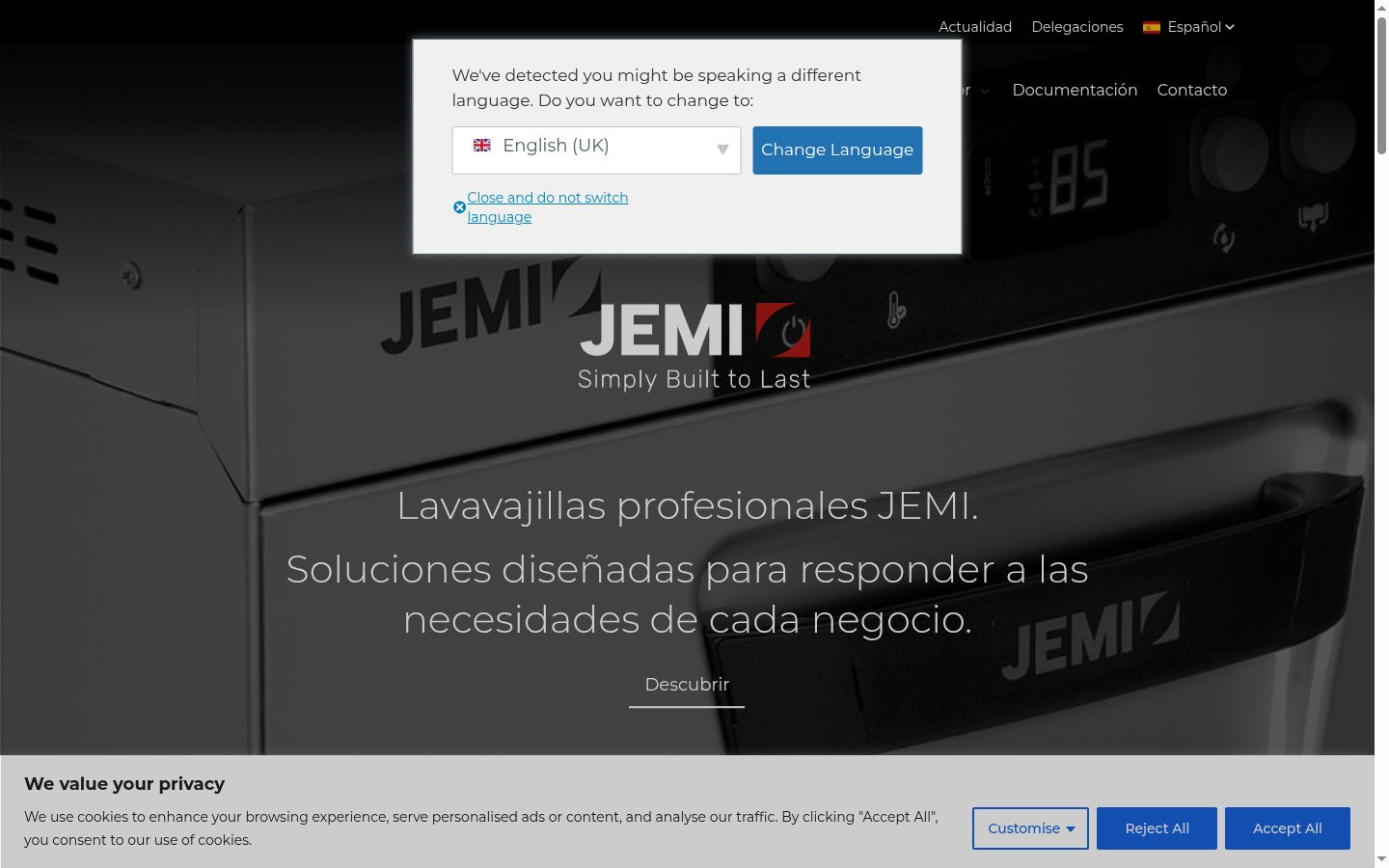Click the scrollbar down arrow

[x=1381, y=859]
